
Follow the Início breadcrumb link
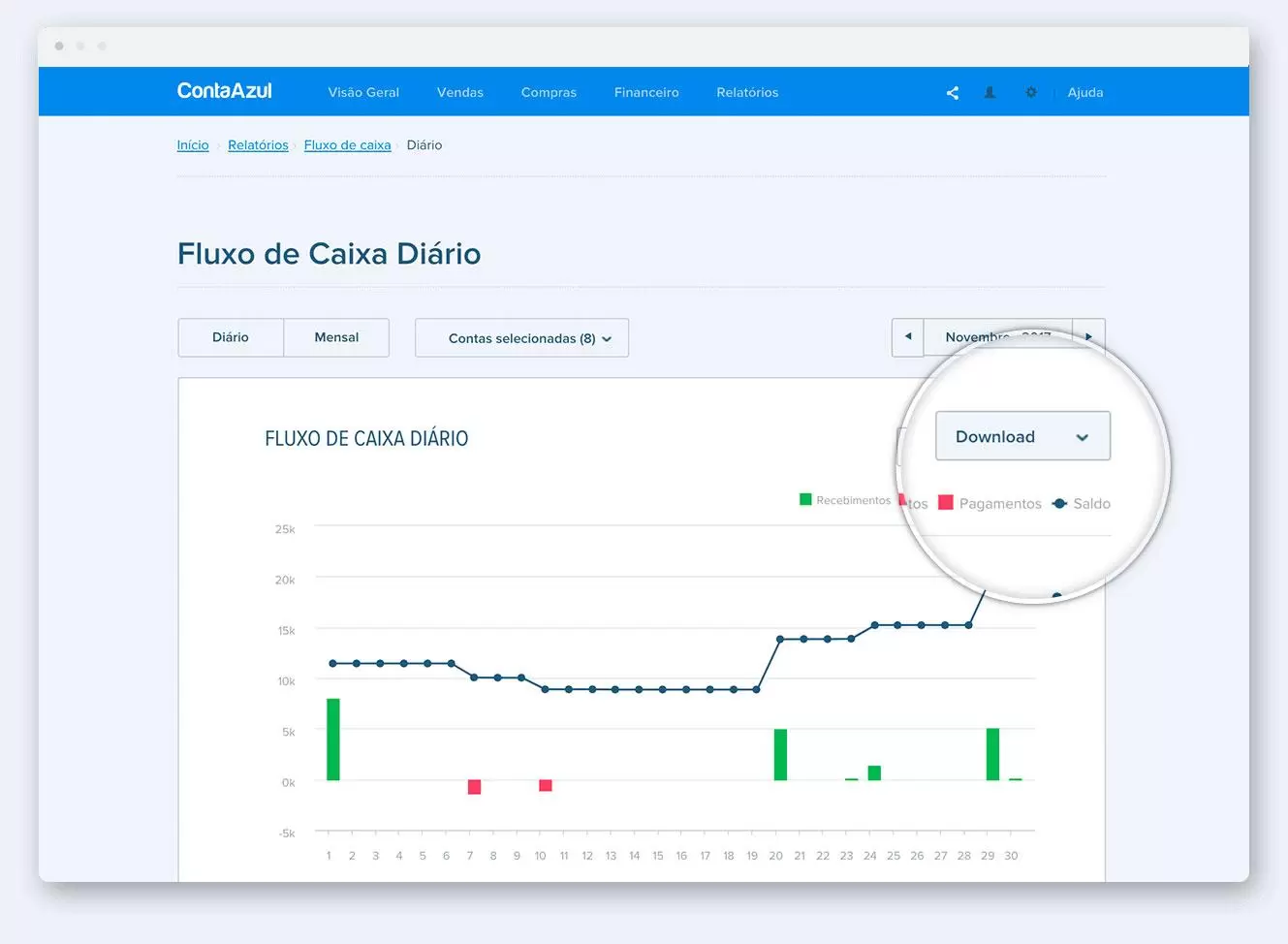193,145
